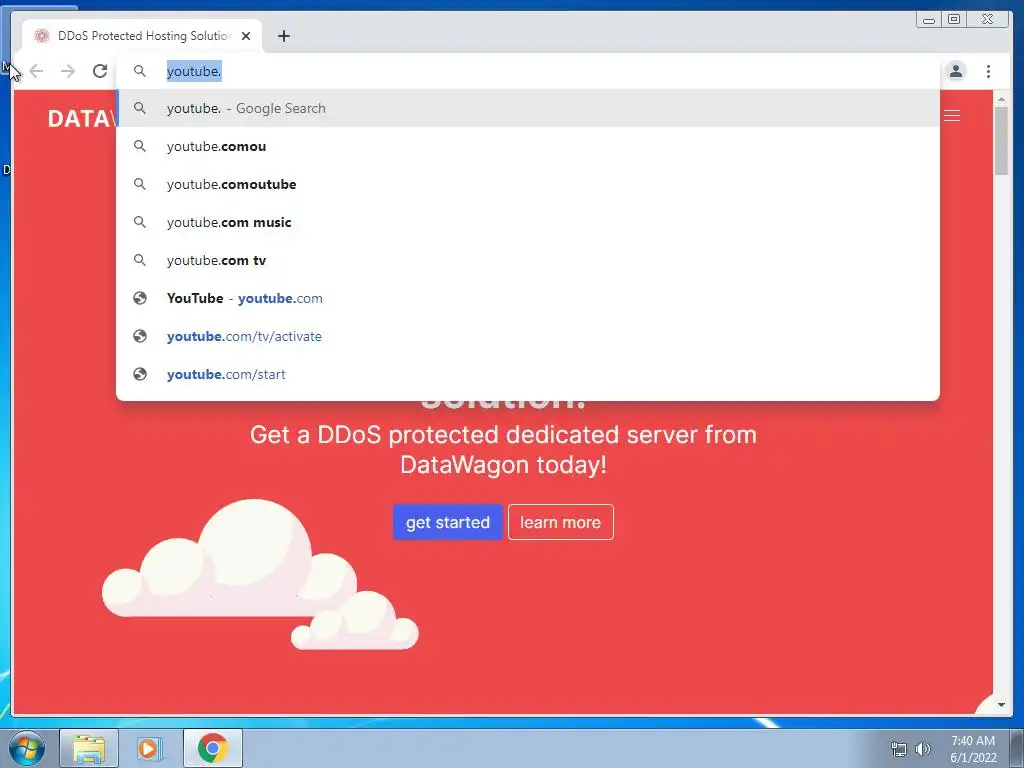1024x768 pixels.
Task: Click the page scrollbar down arrow
Action: pyautogui.click(x=1001, y=705)
